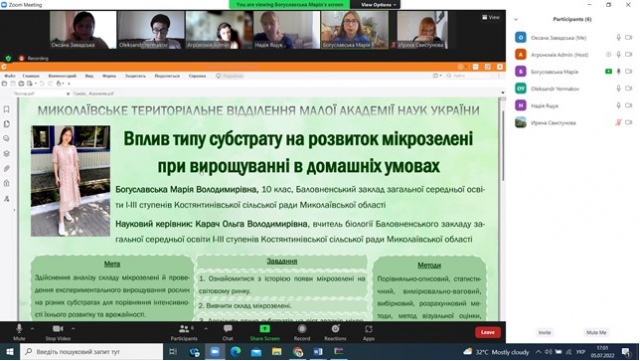The image size is (640, 361).
Task: Click Богуславська Марія participant row name
Action: pyautogui.click(x=555, y=71)
